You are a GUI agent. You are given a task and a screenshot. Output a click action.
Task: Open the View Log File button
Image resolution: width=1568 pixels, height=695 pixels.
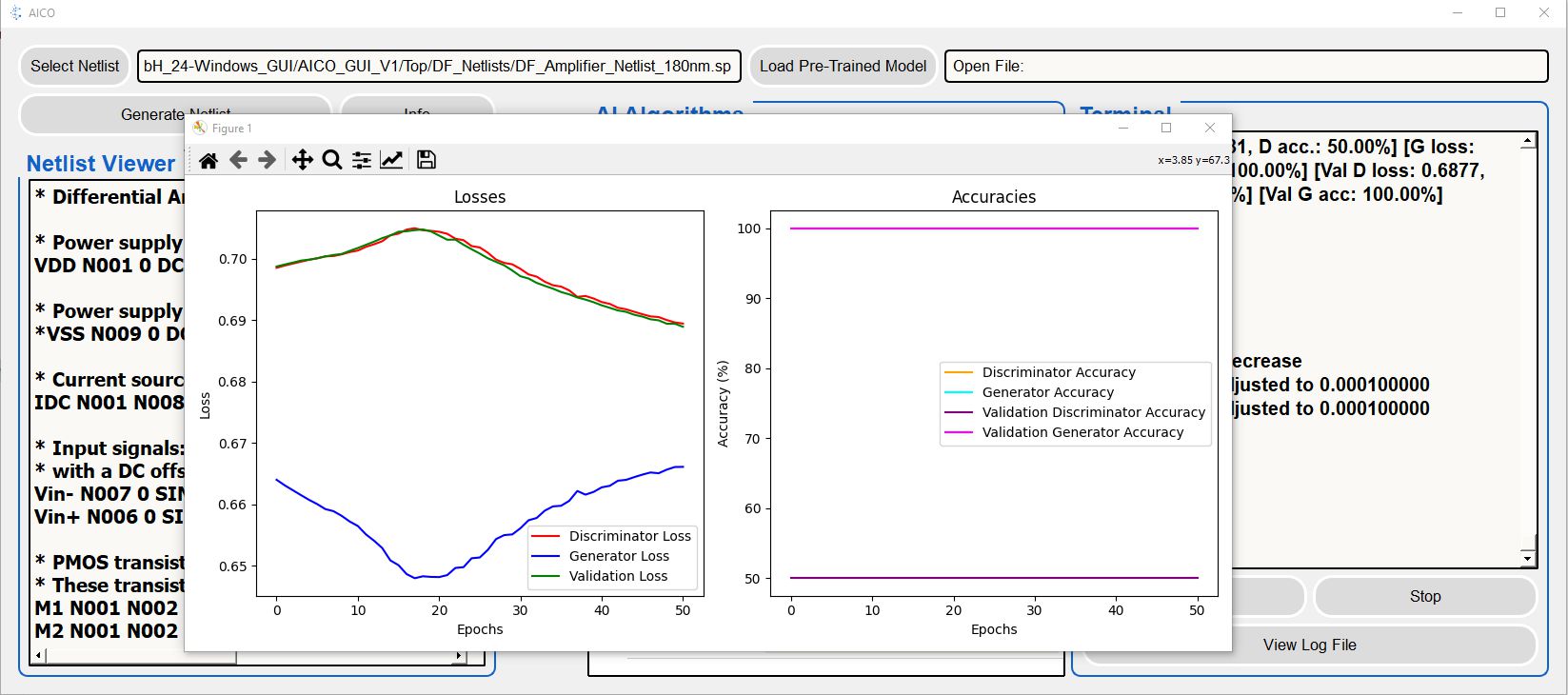[x=1309, y=645]
